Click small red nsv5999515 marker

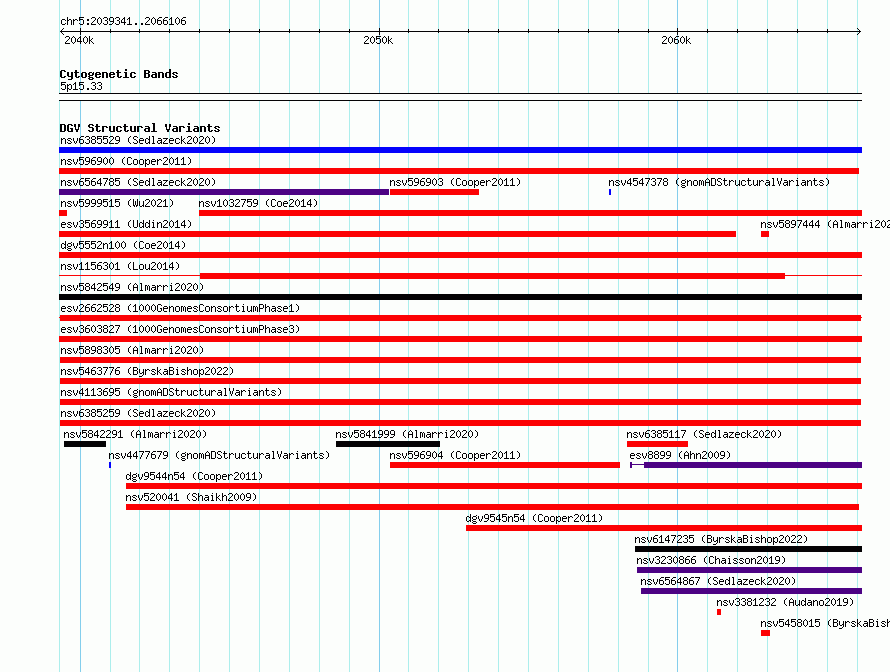pos(63,213)
